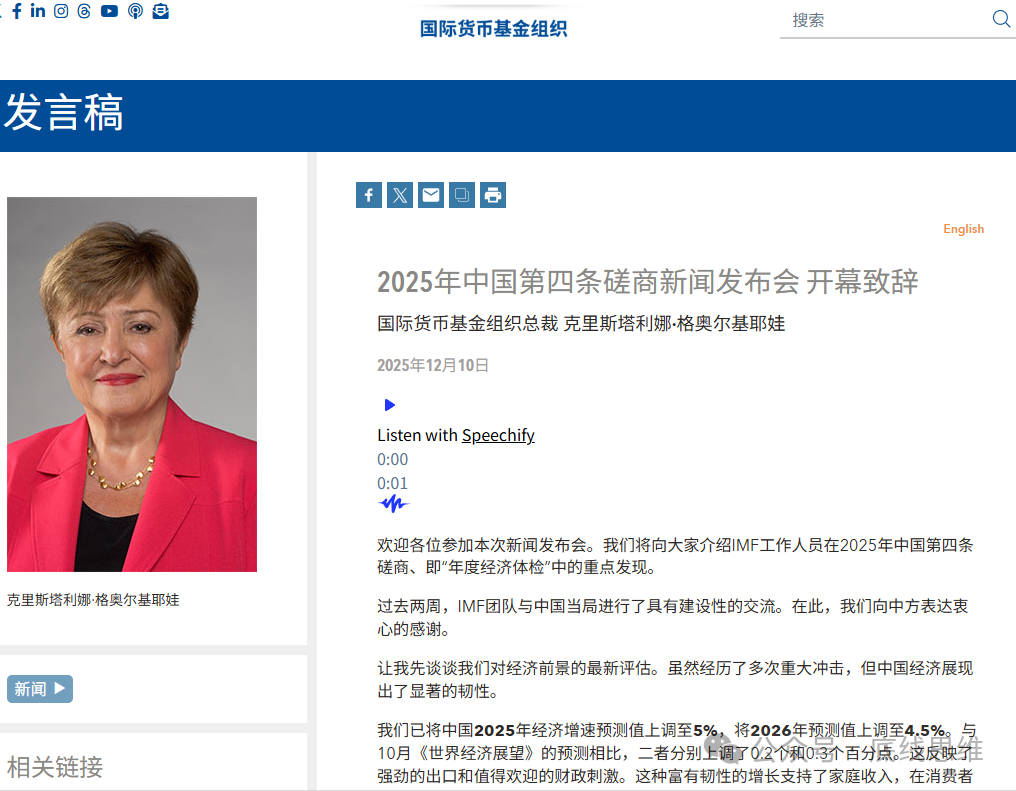The width and height of the screenshot is (1016, 791).
Task: Open 新闻 with the arrow button
Action: coord(39,688)
